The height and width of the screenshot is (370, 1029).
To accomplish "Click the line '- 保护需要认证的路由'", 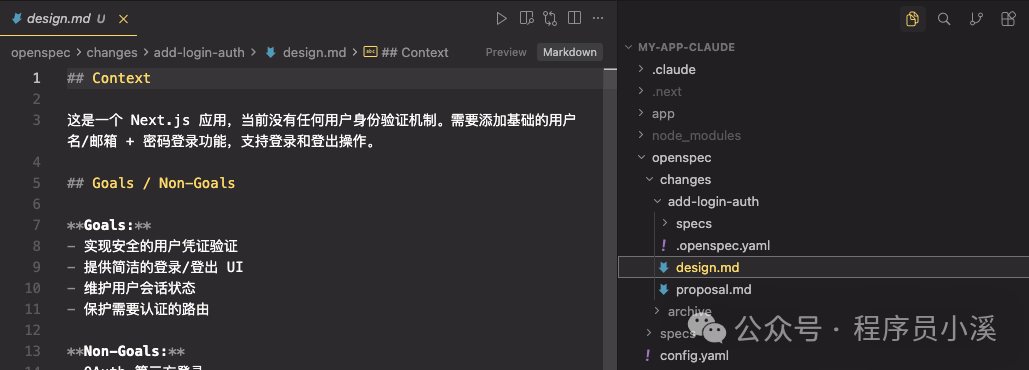I will pyautogui.click(x=138, y=309).
